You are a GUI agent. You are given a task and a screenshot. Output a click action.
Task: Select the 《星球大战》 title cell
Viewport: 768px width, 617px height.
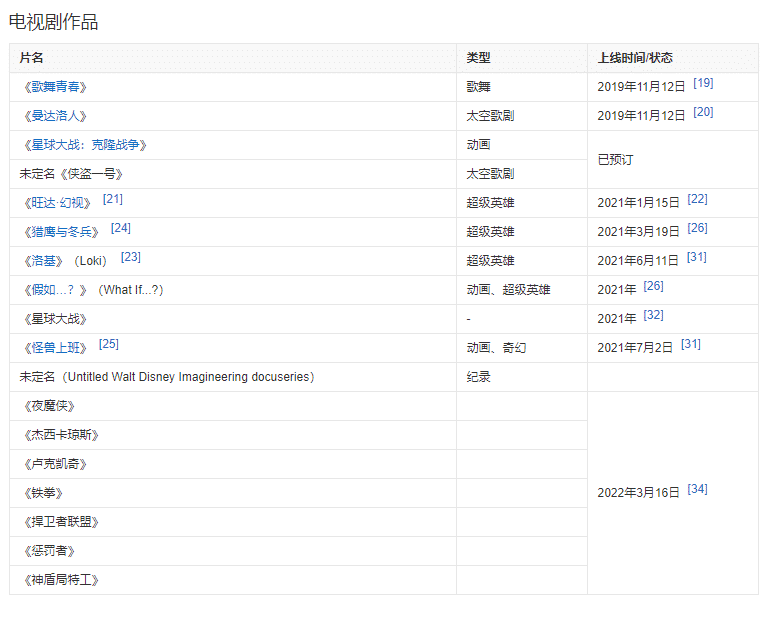coord(233,319)
